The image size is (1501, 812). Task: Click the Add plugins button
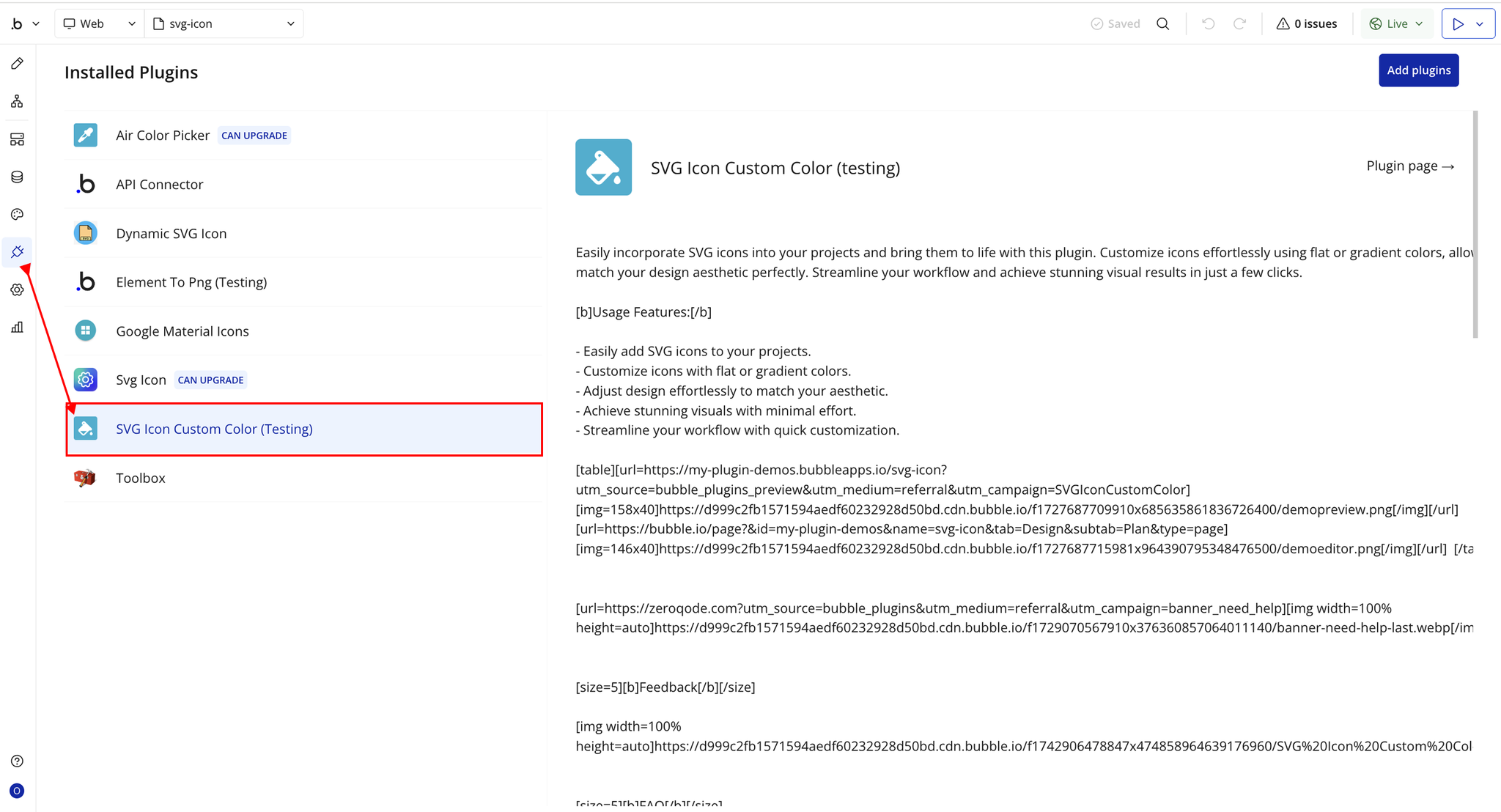click(1418, 70)
